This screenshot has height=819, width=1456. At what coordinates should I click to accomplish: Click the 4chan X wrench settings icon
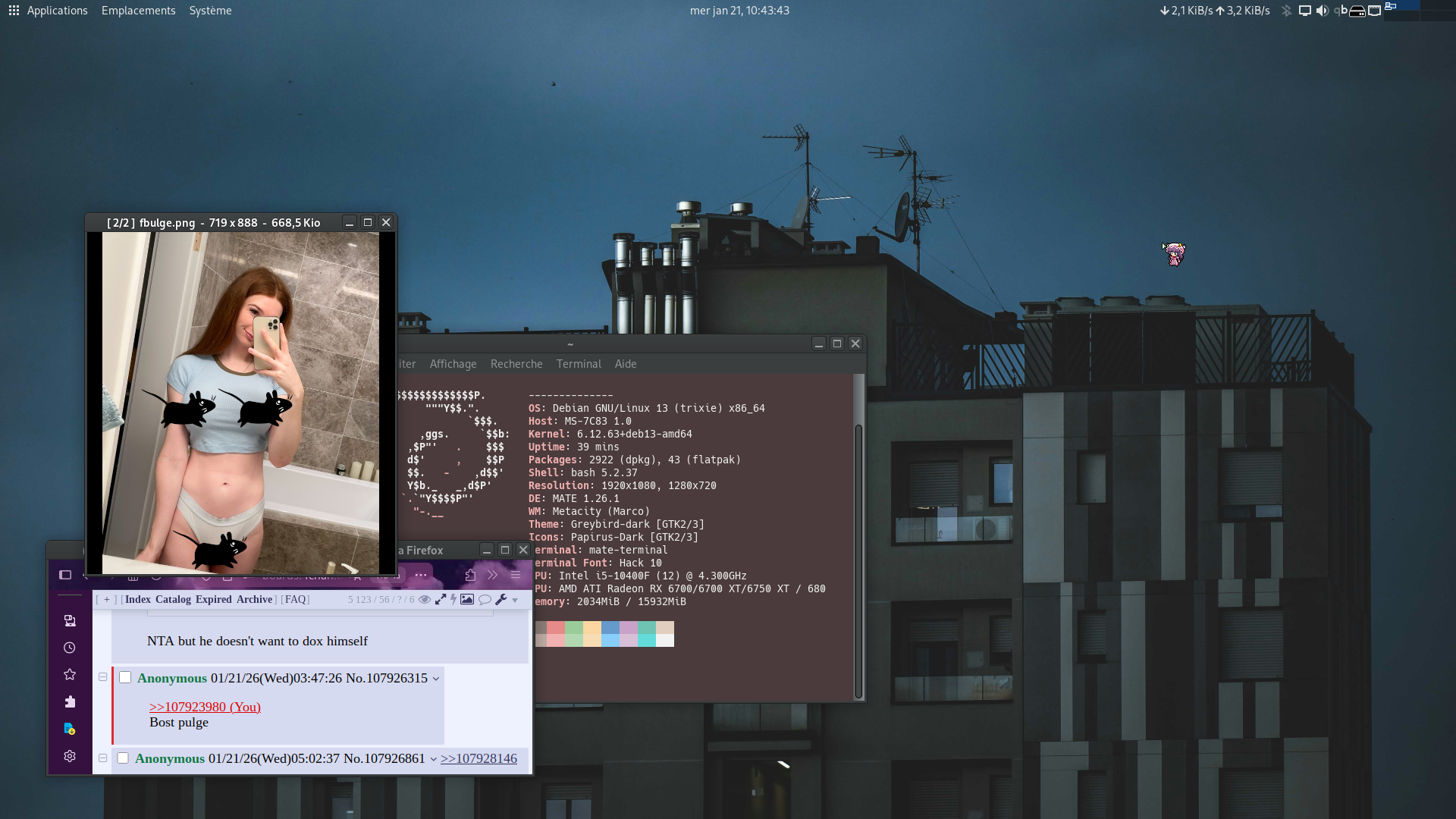(500, 599)
